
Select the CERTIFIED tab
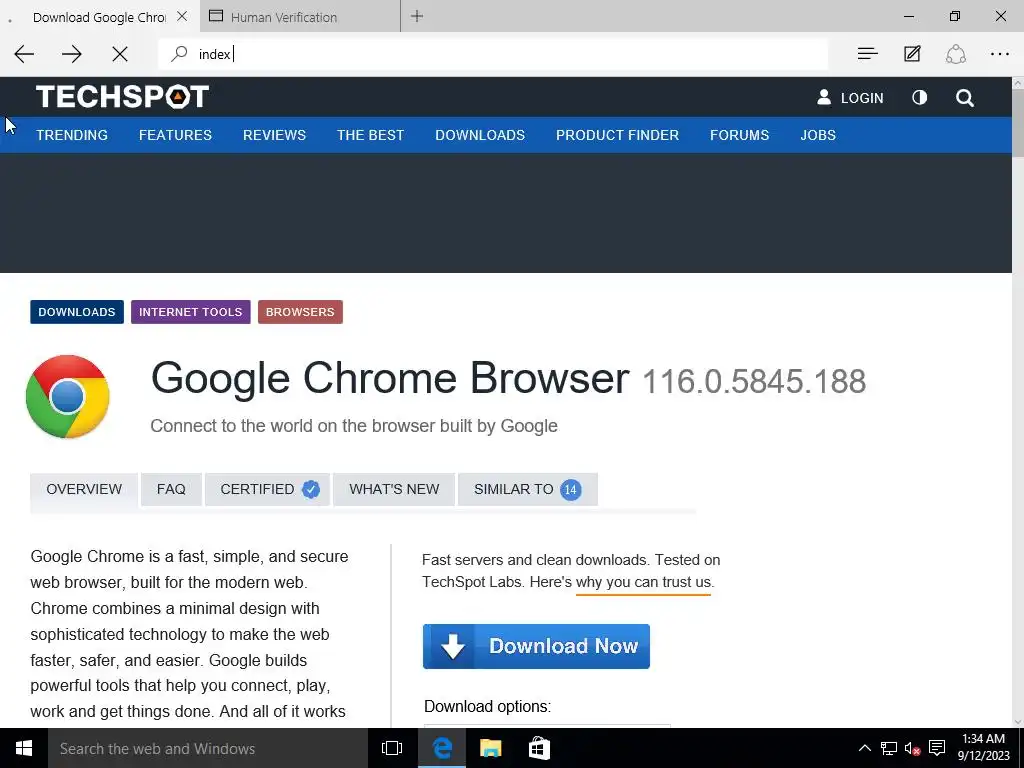coord(268,489)
